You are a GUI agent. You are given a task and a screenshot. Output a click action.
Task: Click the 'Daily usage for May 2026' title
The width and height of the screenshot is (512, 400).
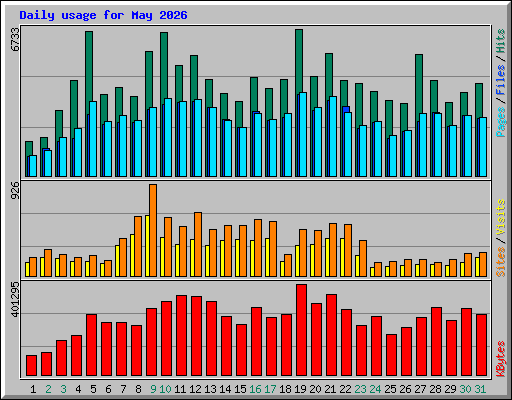pos(103,15)
